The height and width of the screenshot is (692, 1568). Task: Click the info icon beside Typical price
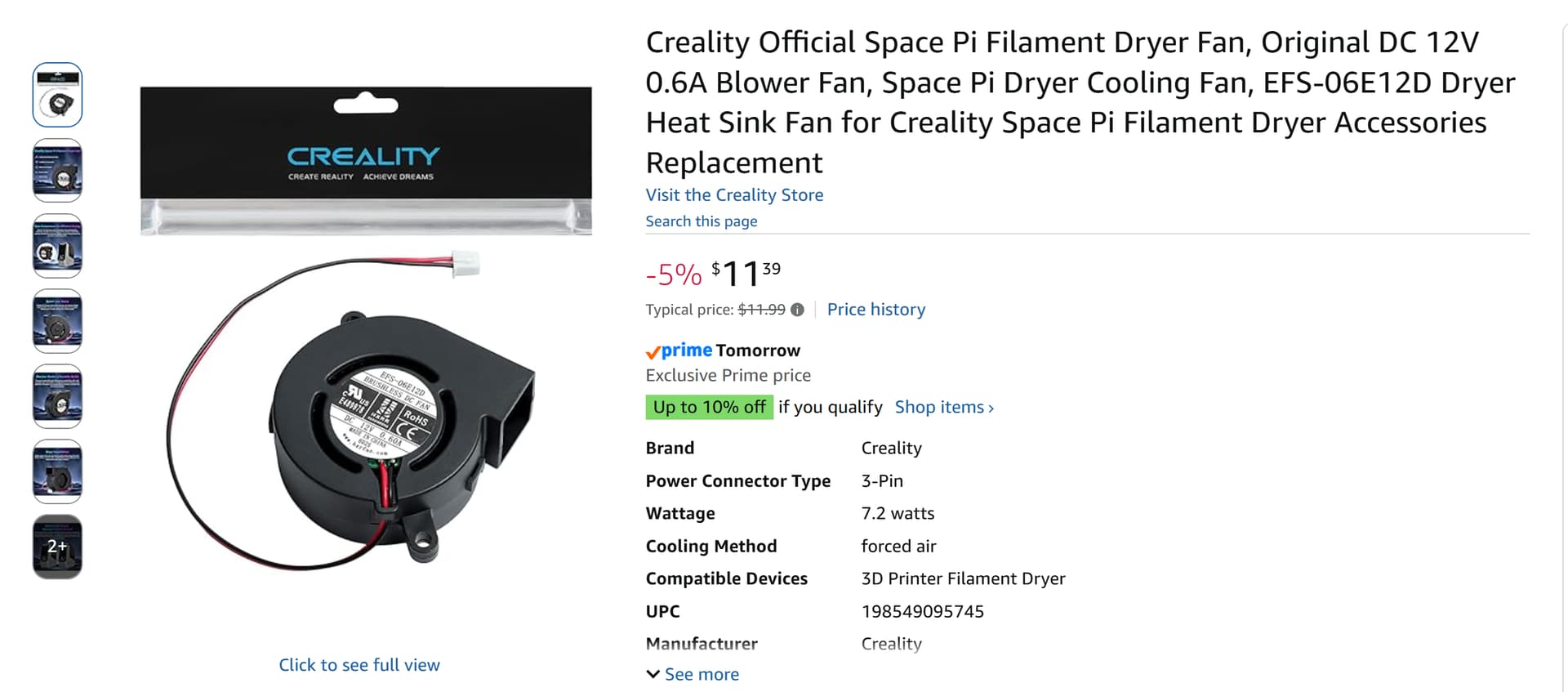click(797, 310)
